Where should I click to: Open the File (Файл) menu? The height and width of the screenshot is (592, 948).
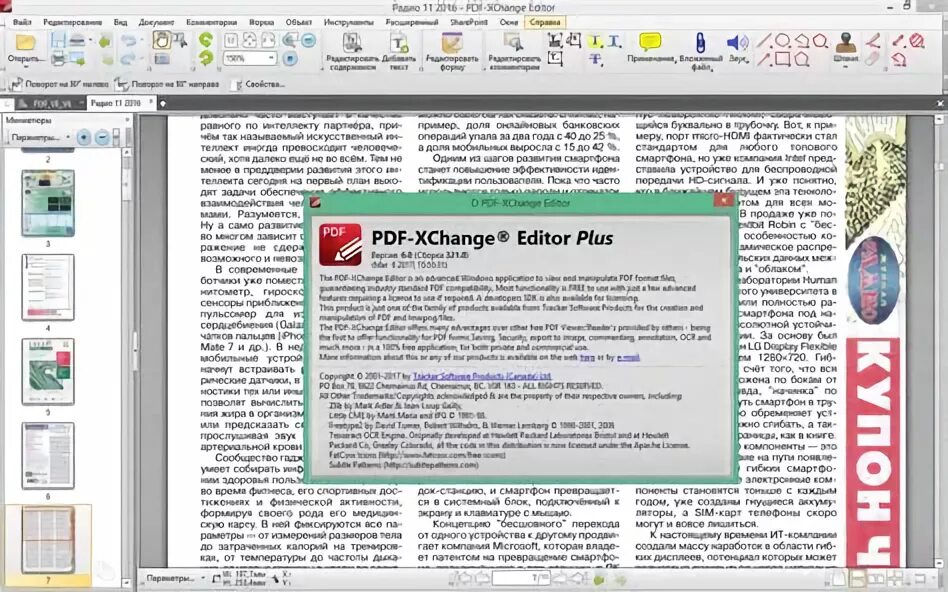coord(22,22)
